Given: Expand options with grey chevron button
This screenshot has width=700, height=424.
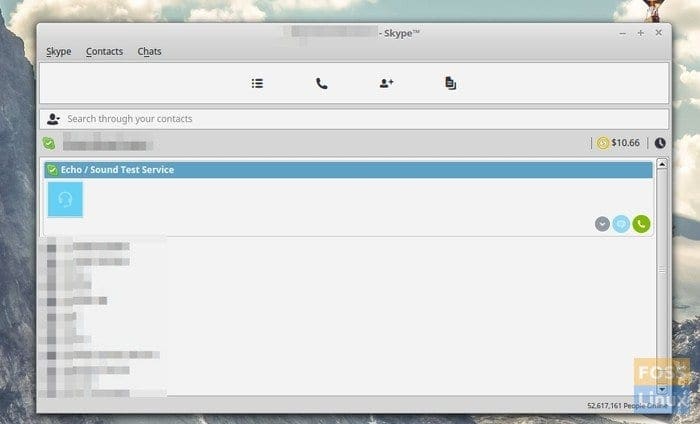Looking at the screenshot, I should tap(602, 224).
